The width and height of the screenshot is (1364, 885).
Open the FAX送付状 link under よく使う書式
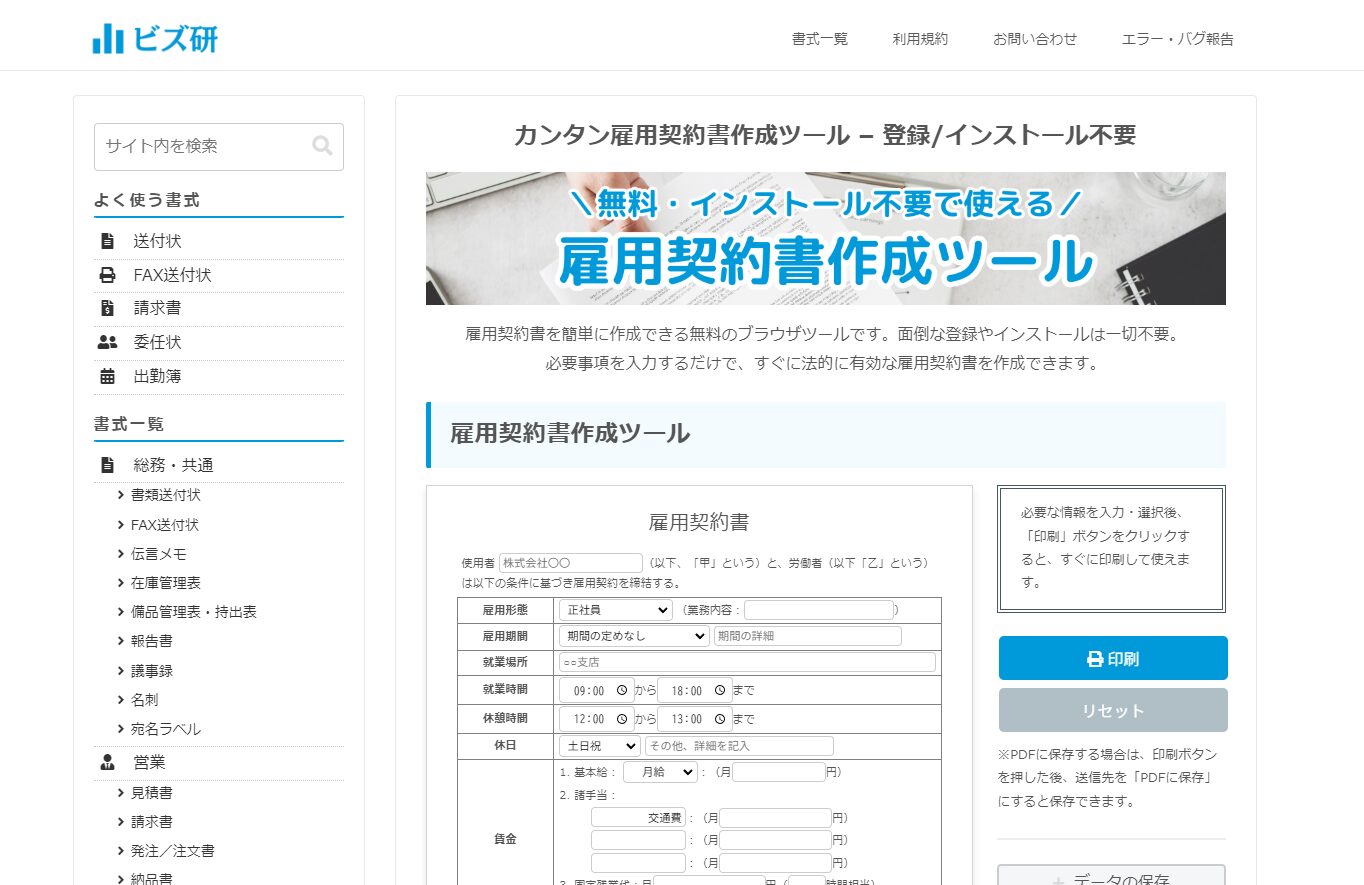click(x=172, y=275)
